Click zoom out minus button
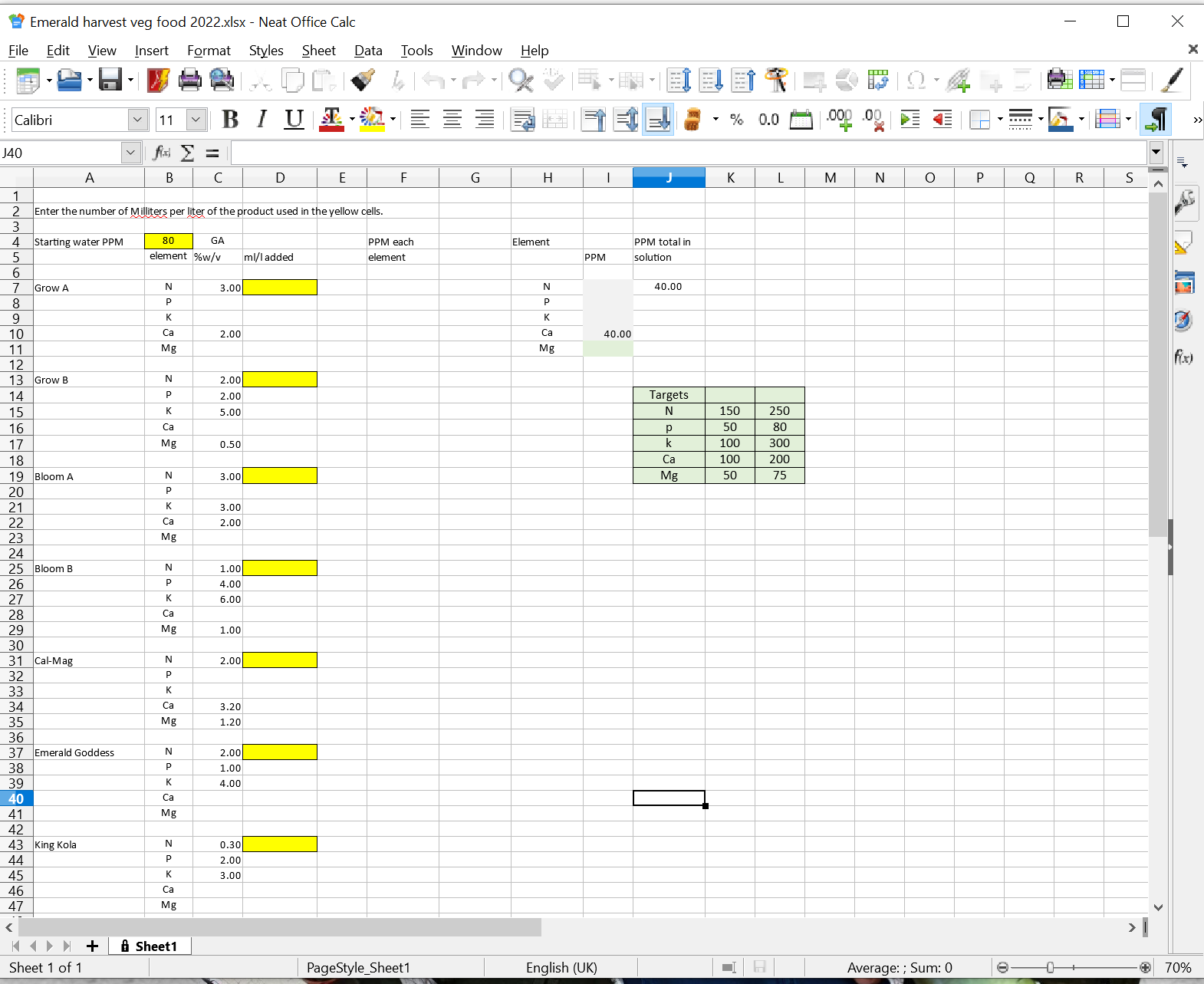 pos(1002,968)
